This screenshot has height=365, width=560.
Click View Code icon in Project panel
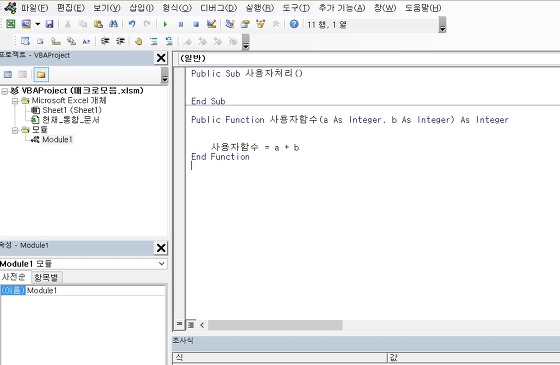(x=8, y=74)
